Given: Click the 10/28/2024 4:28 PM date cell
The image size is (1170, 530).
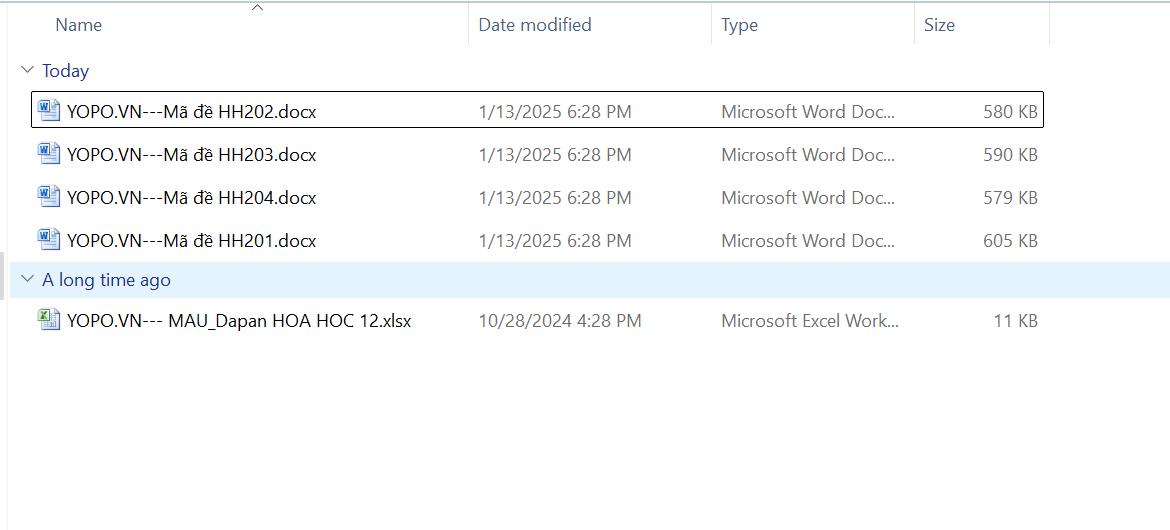Looking at the screenshot, I should point(559,321).
